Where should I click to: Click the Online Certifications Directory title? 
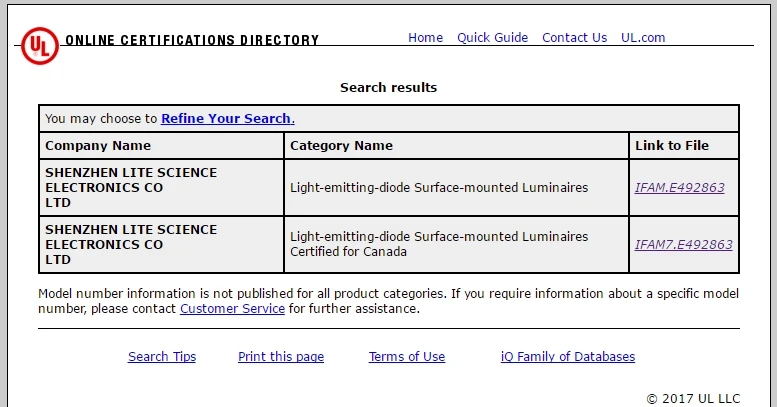coord(192,40)
